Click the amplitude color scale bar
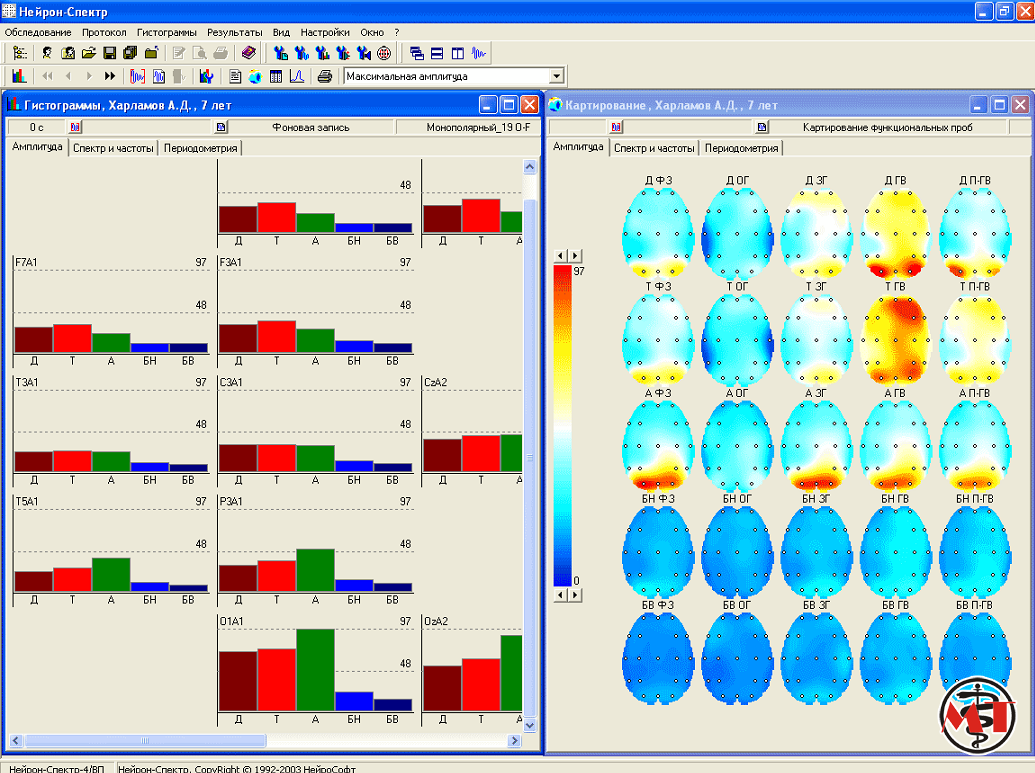Screen dimensions: 1035x773 562,425
